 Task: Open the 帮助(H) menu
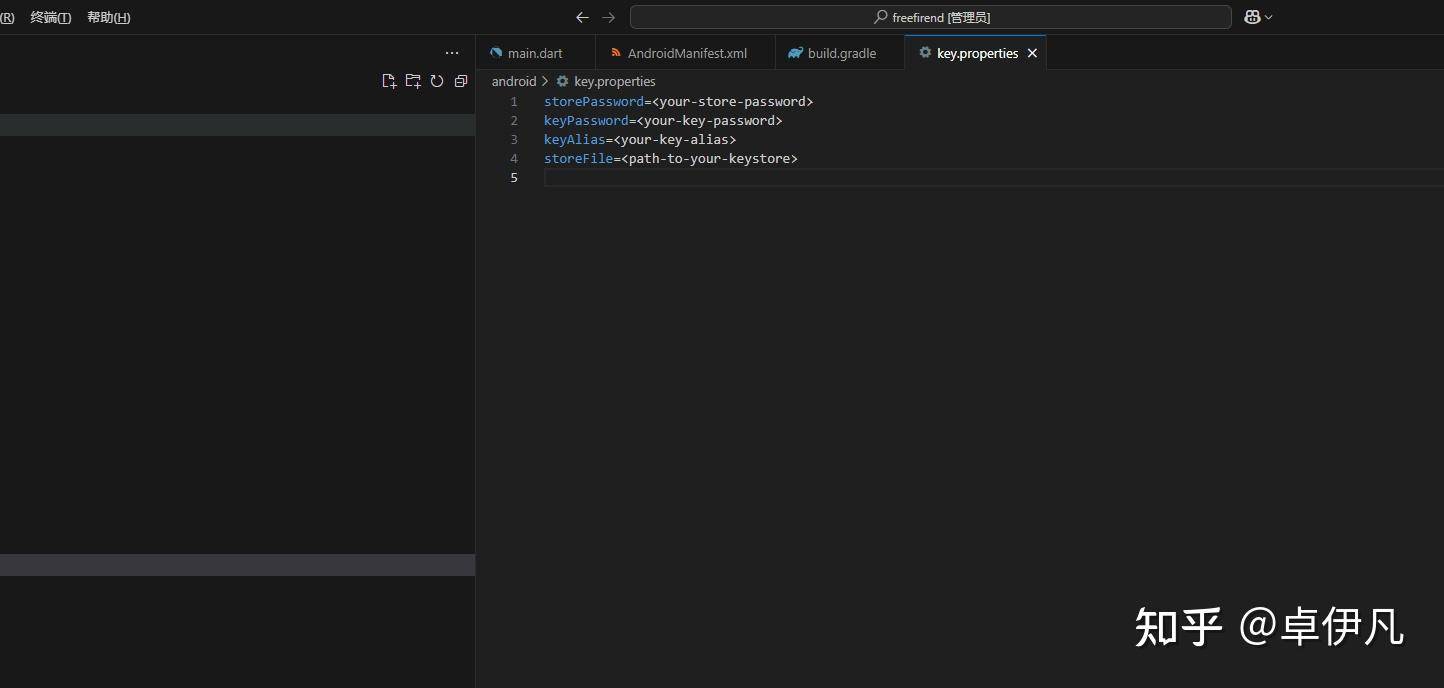[x=109, y=17]
